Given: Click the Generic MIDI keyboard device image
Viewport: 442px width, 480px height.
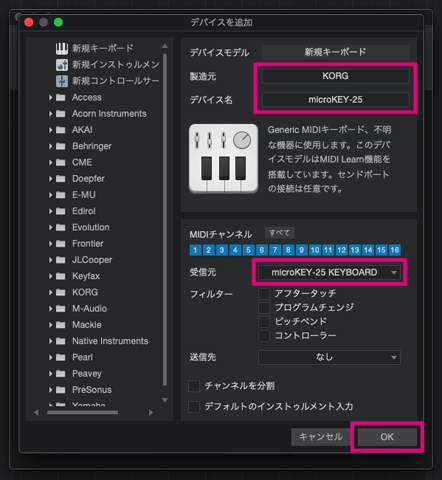Looking at the screenshot, I should coord(223,159).
